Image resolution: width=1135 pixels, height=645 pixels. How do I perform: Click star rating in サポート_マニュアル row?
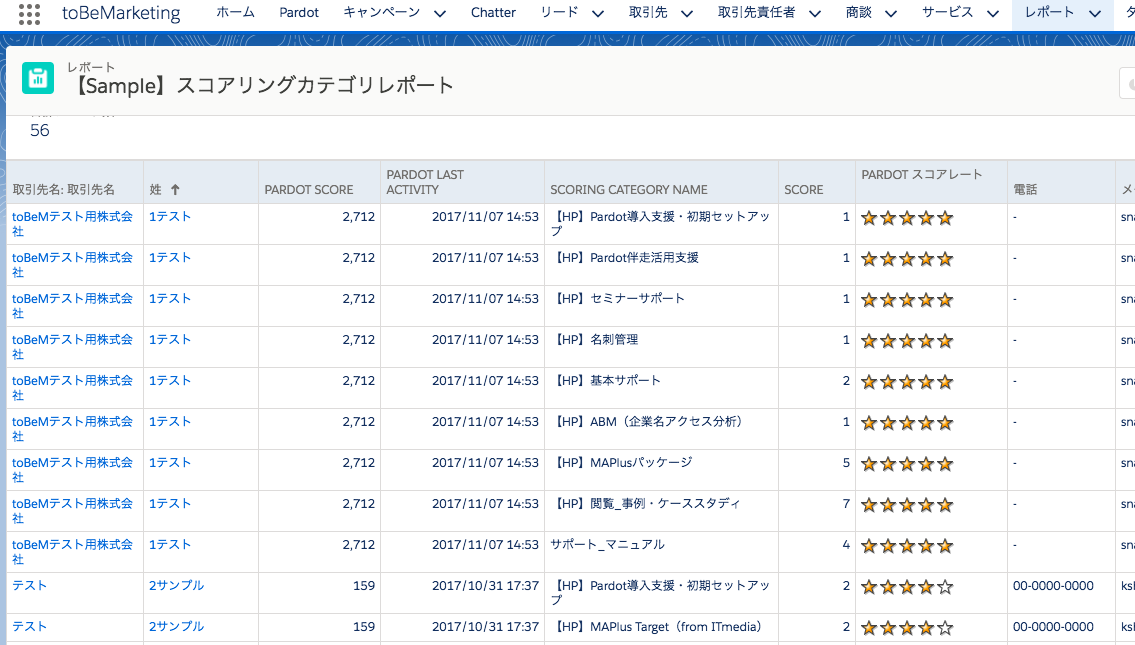coord(907,547)
